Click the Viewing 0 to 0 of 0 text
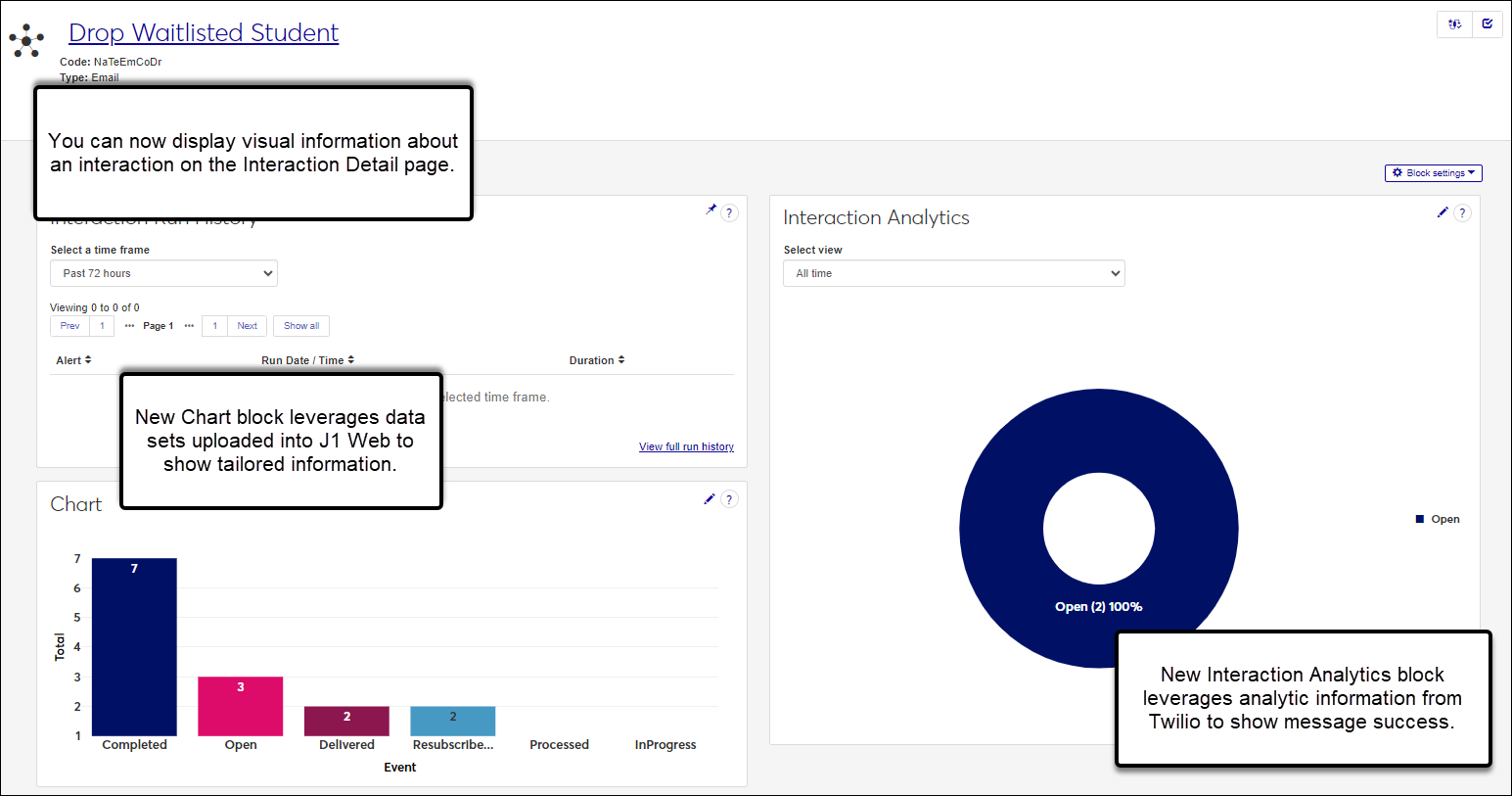 click(95, 307)
